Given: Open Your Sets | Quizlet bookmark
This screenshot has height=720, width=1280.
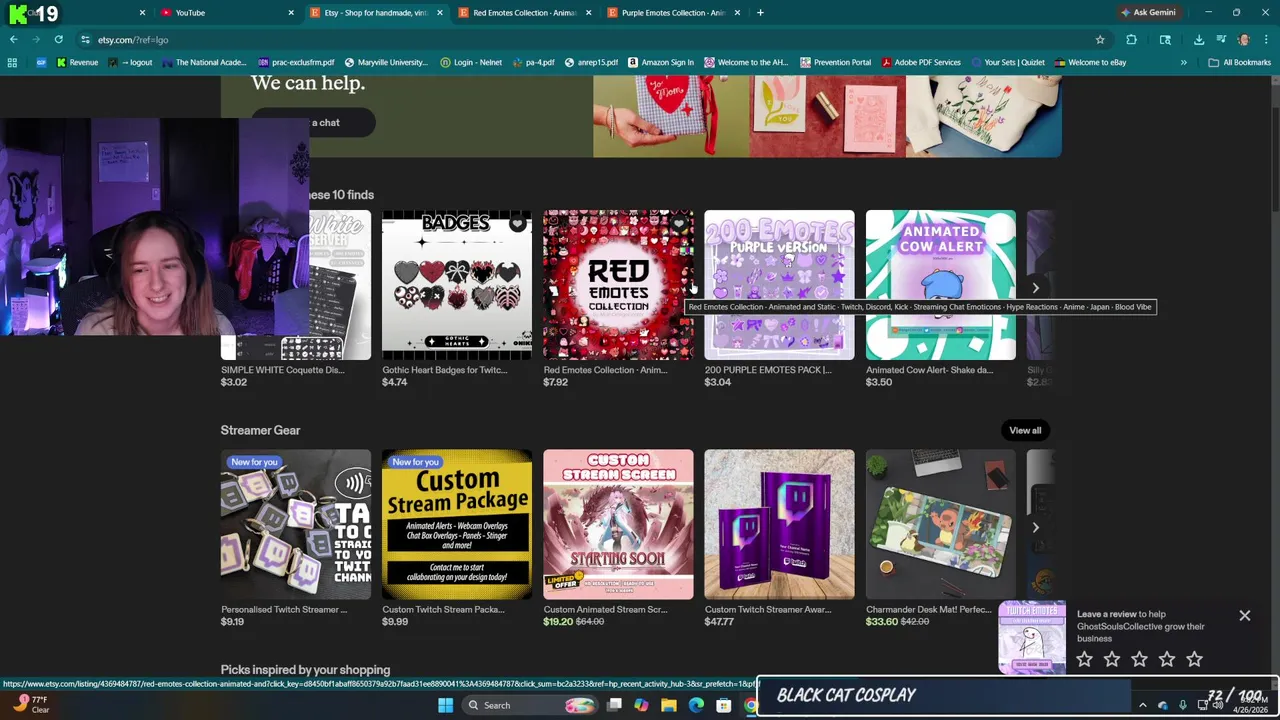Looking at the screenshot, I should (1007, 62).
